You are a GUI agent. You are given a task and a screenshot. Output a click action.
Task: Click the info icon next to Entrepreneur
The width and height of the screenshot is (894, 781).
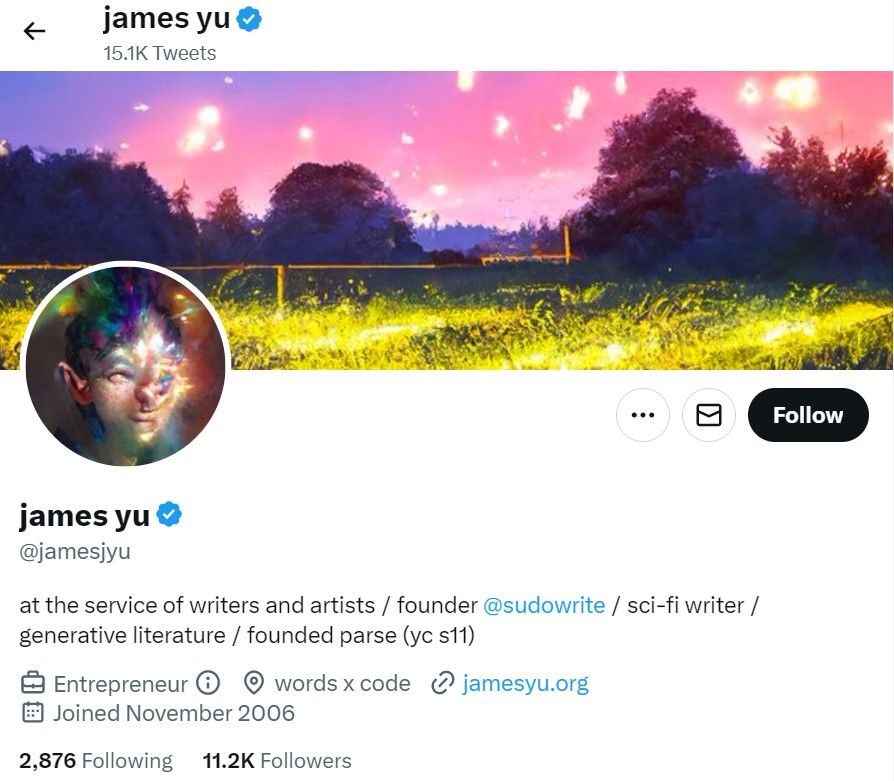click(208, 682)
